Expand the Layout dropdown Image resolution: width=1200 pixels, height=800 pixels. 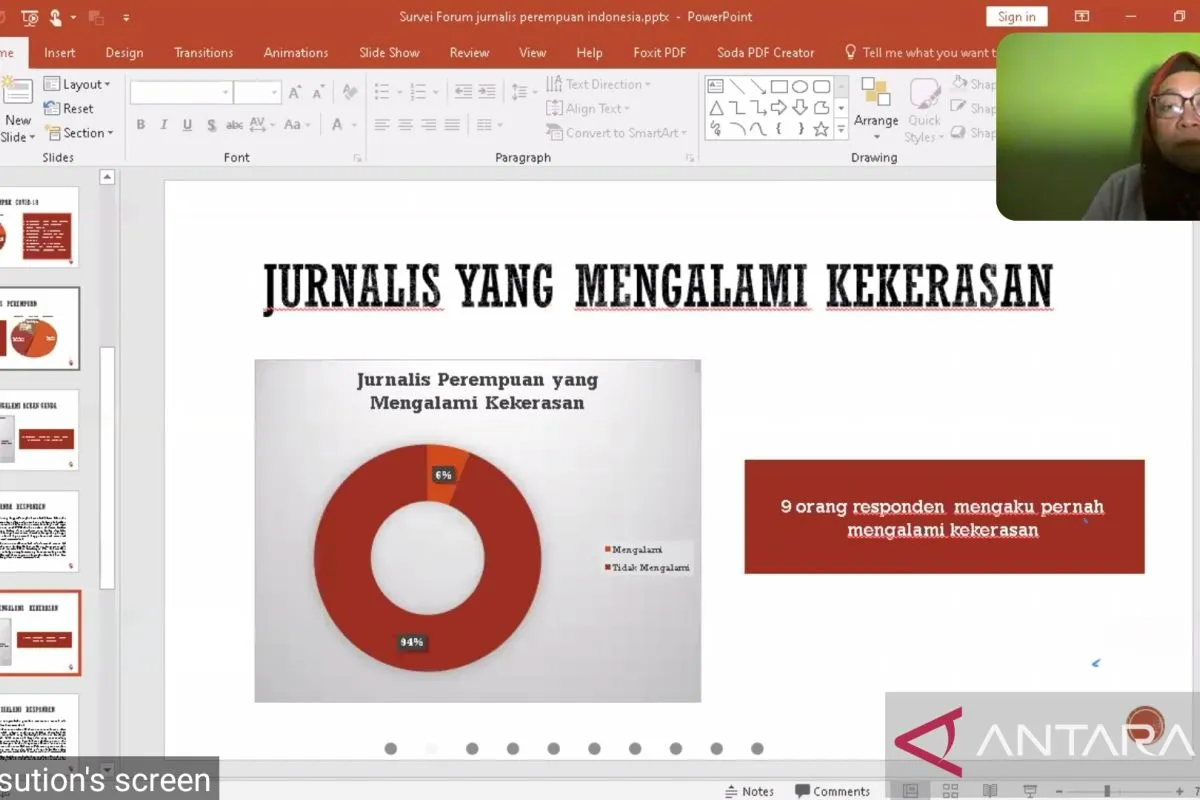tap(78, 85)
